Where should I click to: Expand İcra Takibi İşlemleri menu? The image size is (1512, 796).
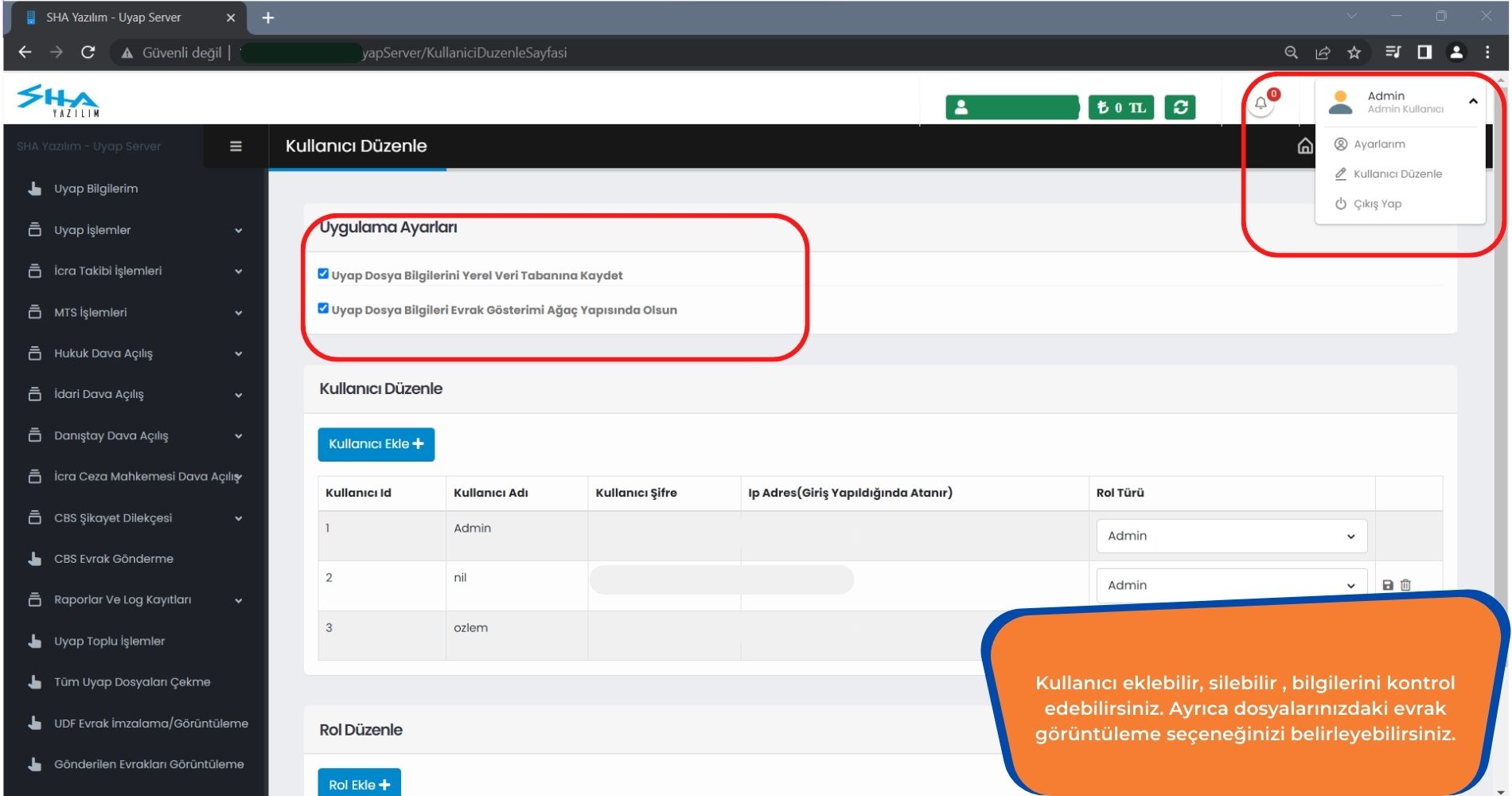click(135, 271)
